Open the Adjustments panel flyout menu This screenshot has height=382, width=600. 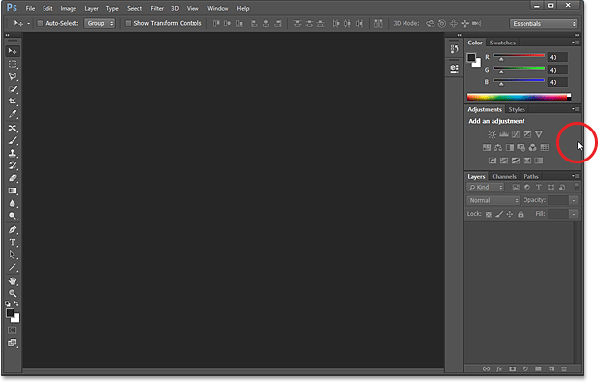tap(575, 109)
